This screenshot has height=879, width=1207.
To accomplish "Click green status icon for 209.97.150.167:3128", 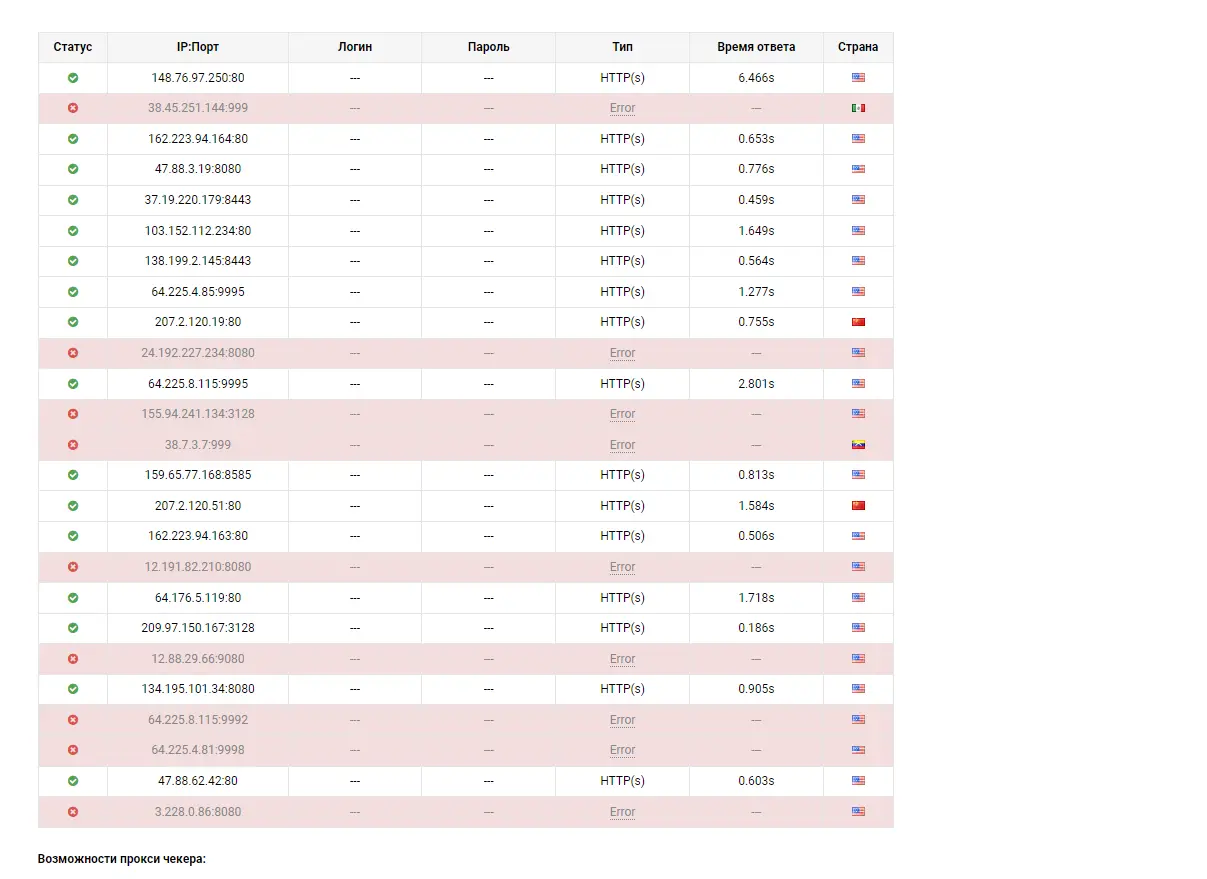I will pos(73,628).
